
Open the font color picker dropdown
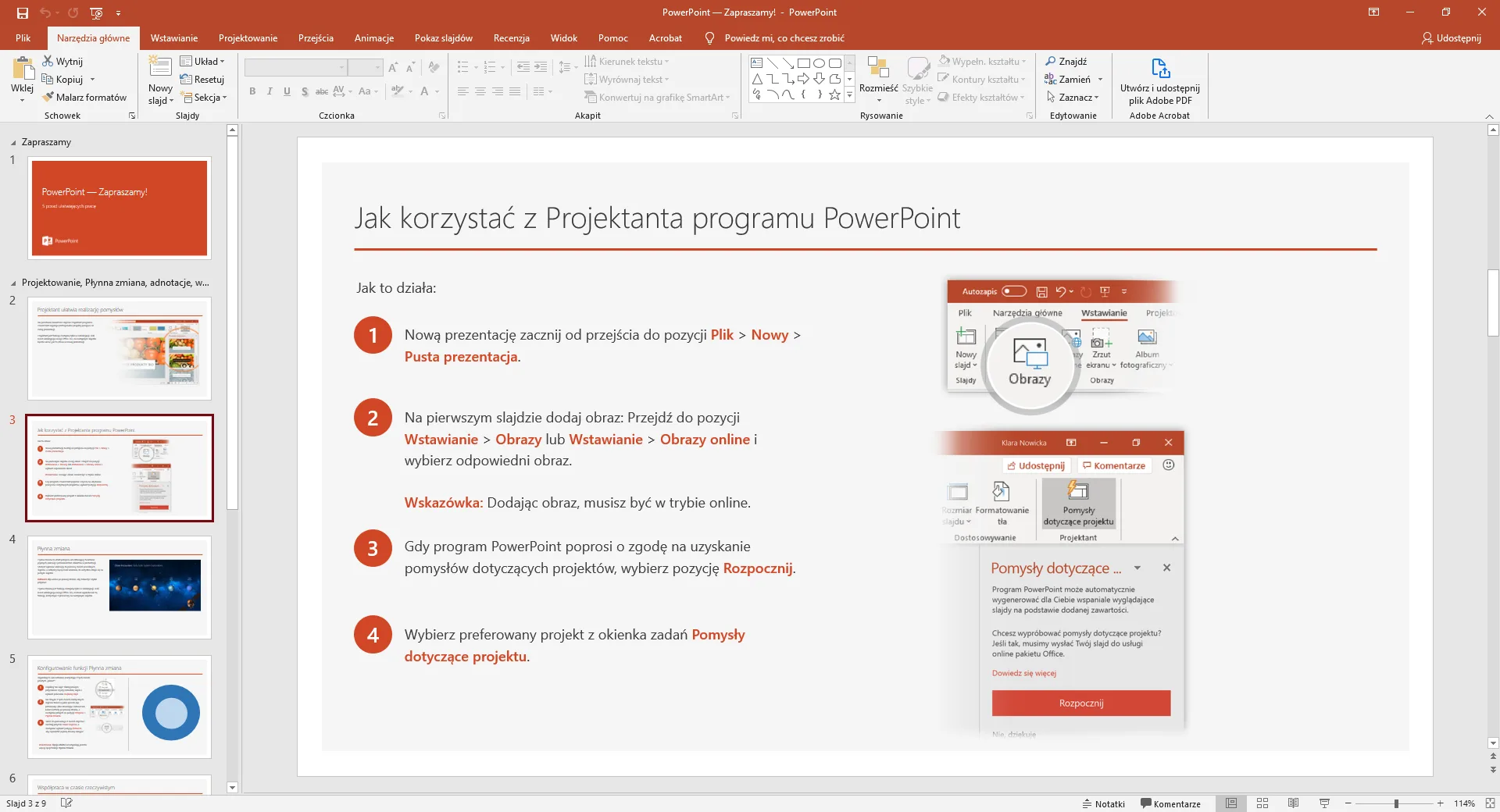[437, 91]
